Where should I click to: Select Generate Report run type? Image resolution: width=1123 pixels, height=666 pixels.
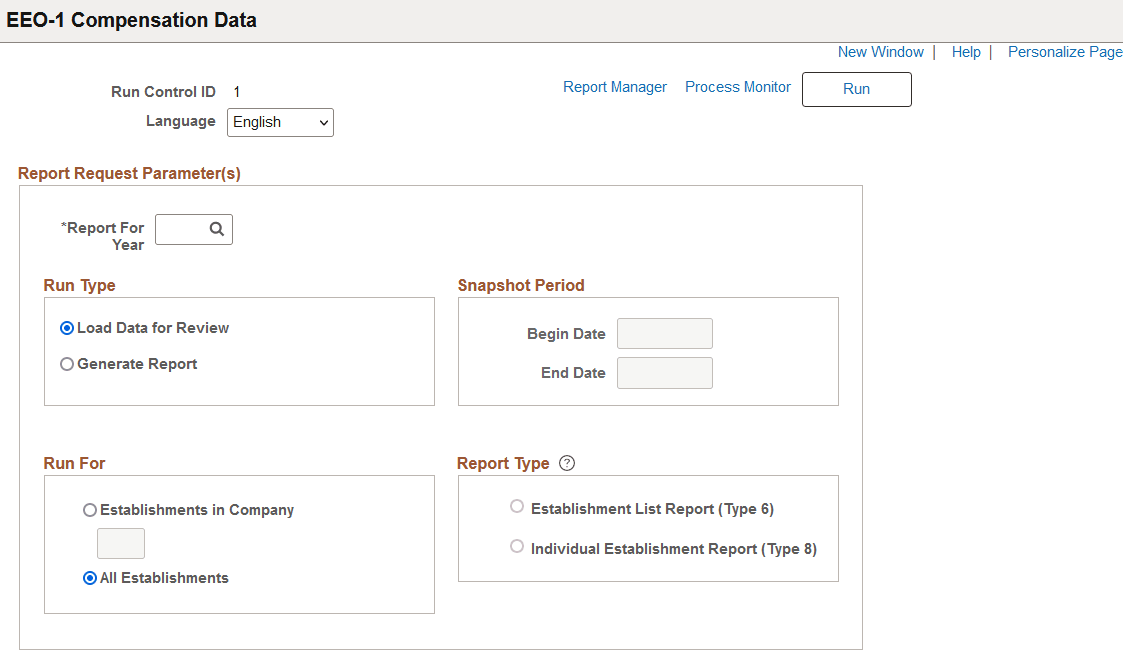tap(66, 364)
